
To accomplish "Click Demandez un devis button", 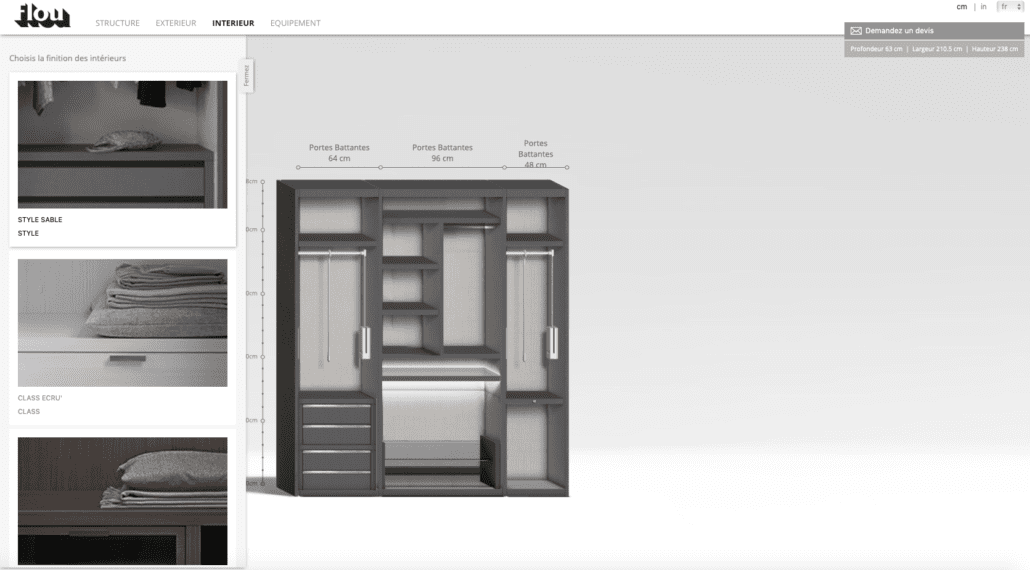I will pos(933,31).
